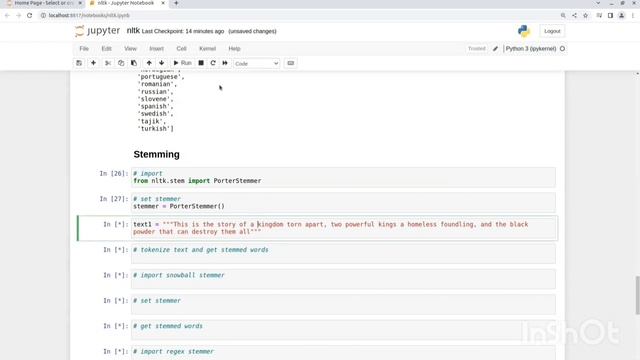Click the import snowball stemmer cell
The image size is (640, 360).
(x=343, y=279)
